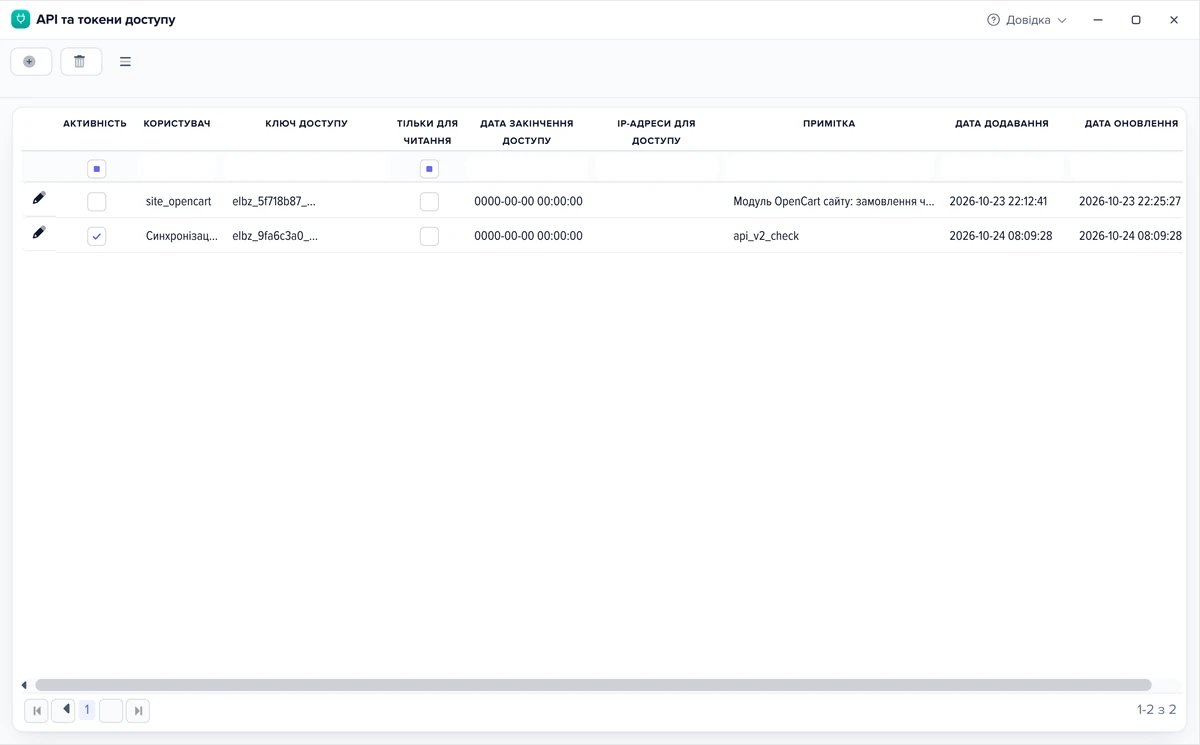Viewport: 1200px width, 745px height.
Task: Click the api_v2_check note cell
Action: (766, 236)
